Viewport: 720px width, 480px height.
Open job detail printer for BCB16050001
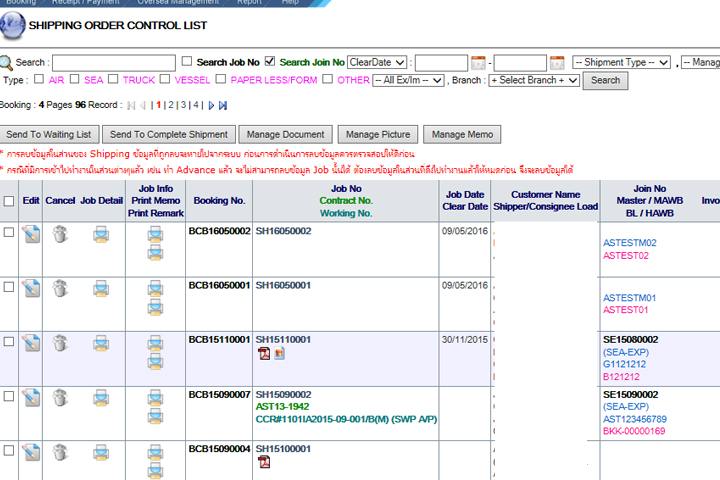101,289
